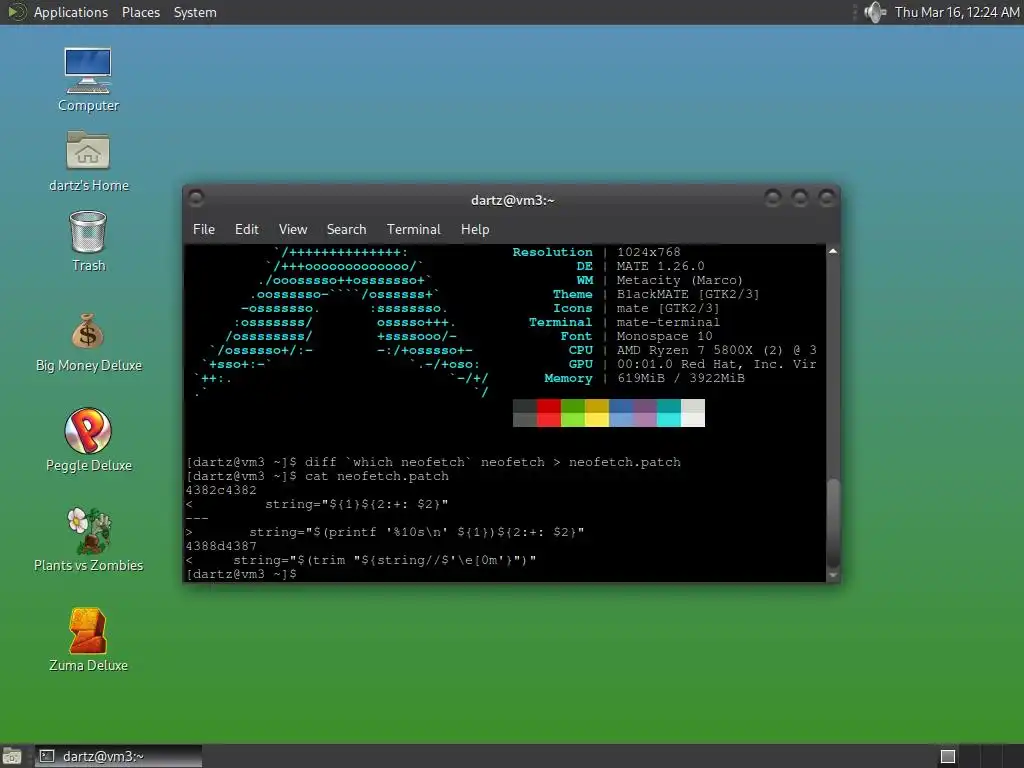1024x768 pixels.
Task: Click the white color block in neofetch palette
Action: (693, 413)
